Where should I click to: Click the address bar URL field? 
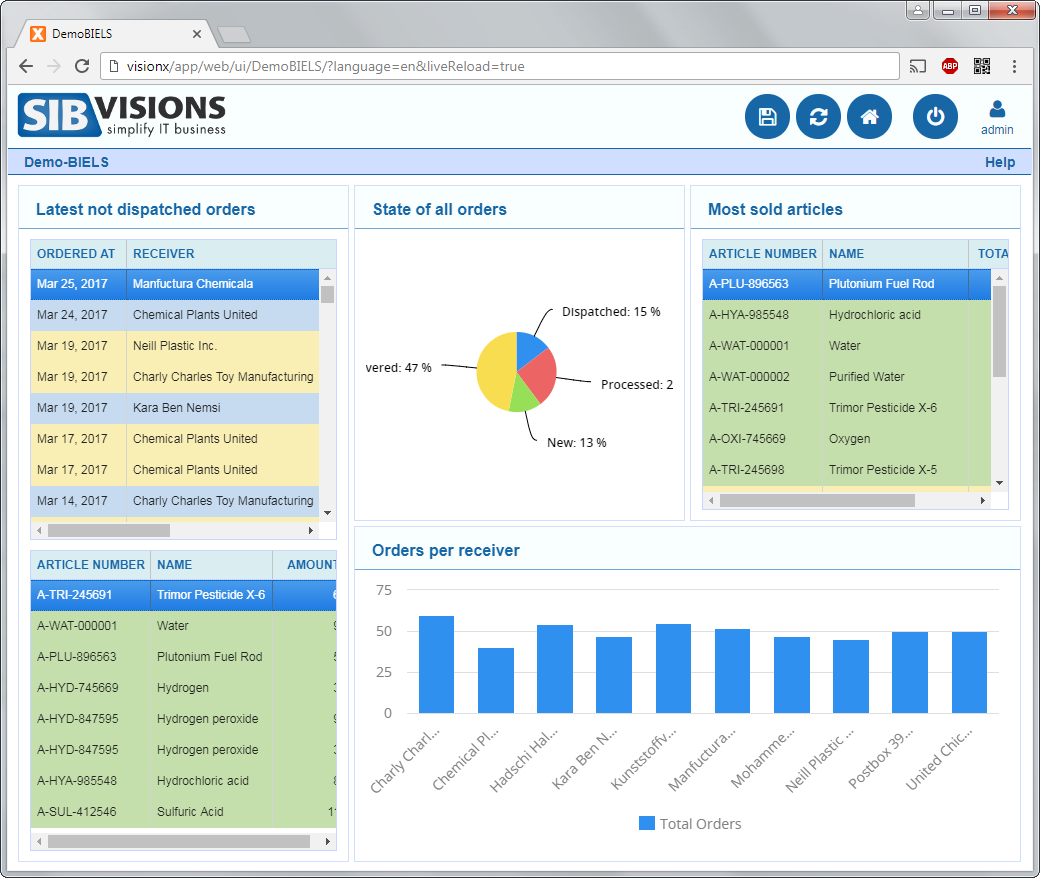point(499,66)
